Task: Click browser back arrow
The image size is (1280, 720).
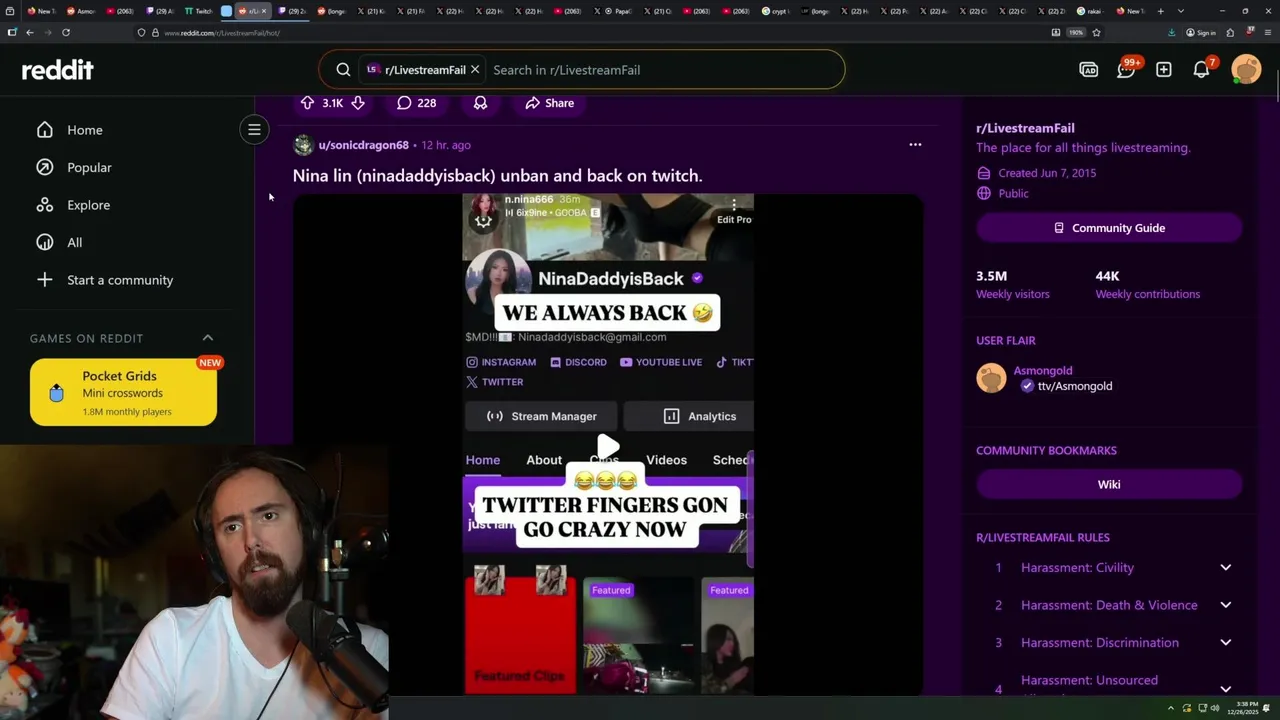Action: point(30,32)
